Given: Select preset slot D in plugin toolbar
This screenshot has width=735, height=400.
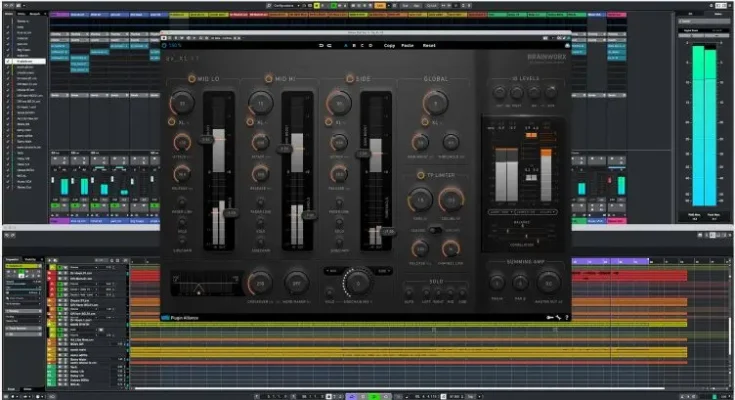Looking at the screenshot, I should 371,46.
